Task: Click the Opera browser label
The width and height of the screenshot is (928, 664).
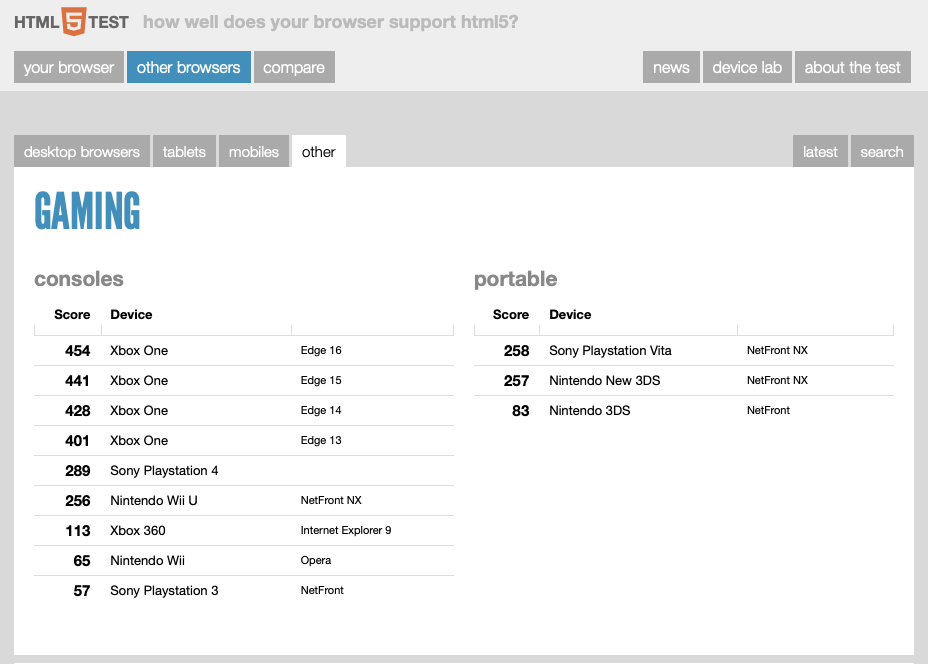Action: pyautogui.click(x=315, y=560)
